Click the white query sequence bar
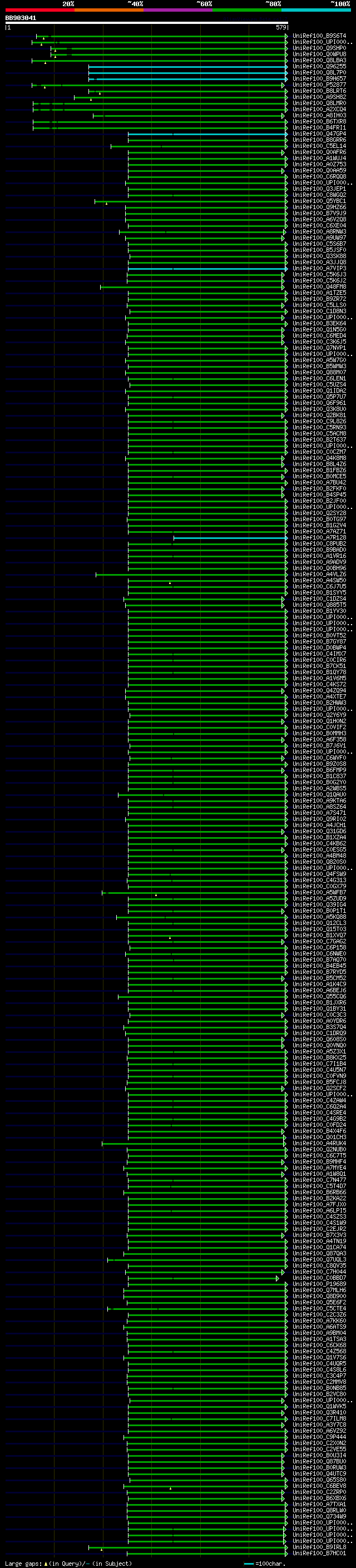Image resolution: width=356 pixels, height=1568 pixels. (x=147, y=23)
